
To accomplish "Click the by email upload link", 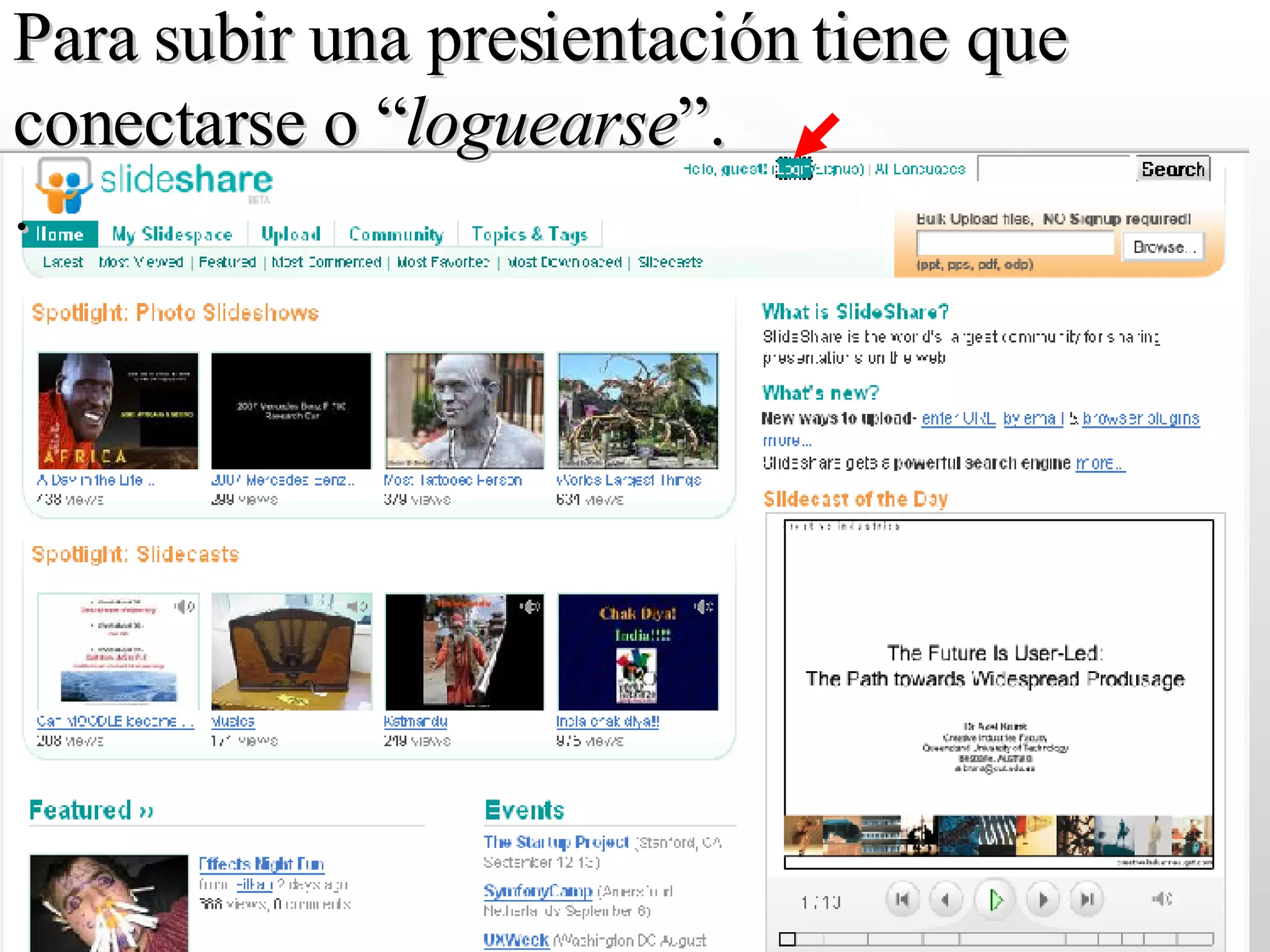I will click(1033, 418).
